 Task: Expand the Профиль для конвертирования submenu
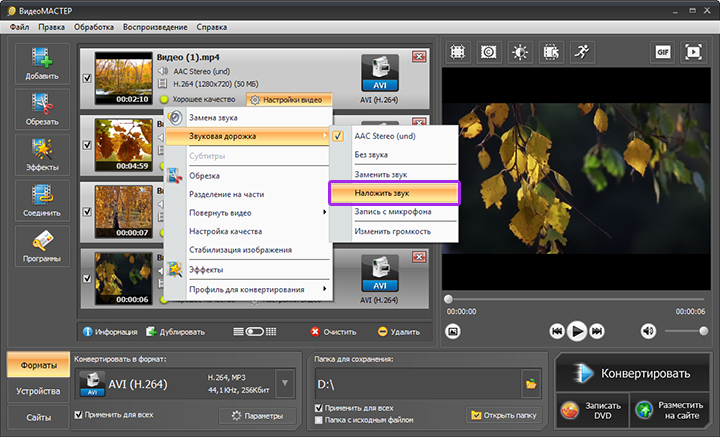pyautogui.click(x=249, y=289)
